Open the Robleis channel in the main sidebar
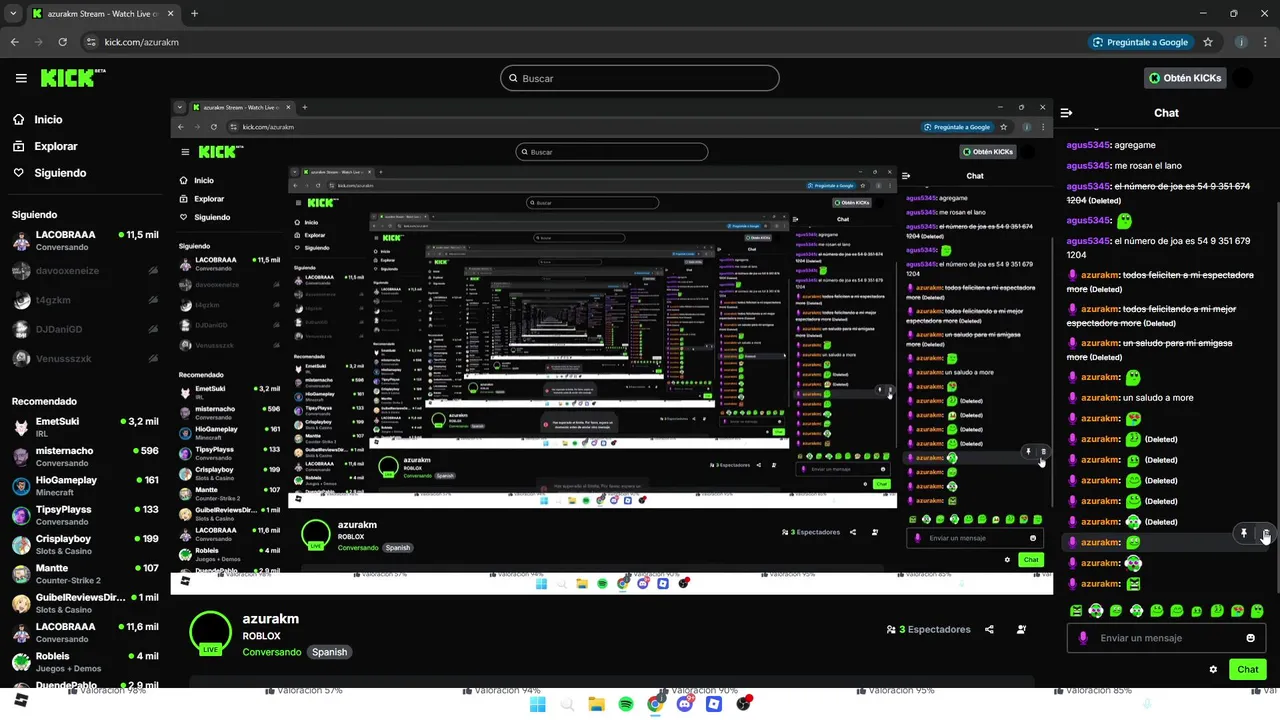The width and height of the screenshot is (1280, 720). click(x=85, y=662)
